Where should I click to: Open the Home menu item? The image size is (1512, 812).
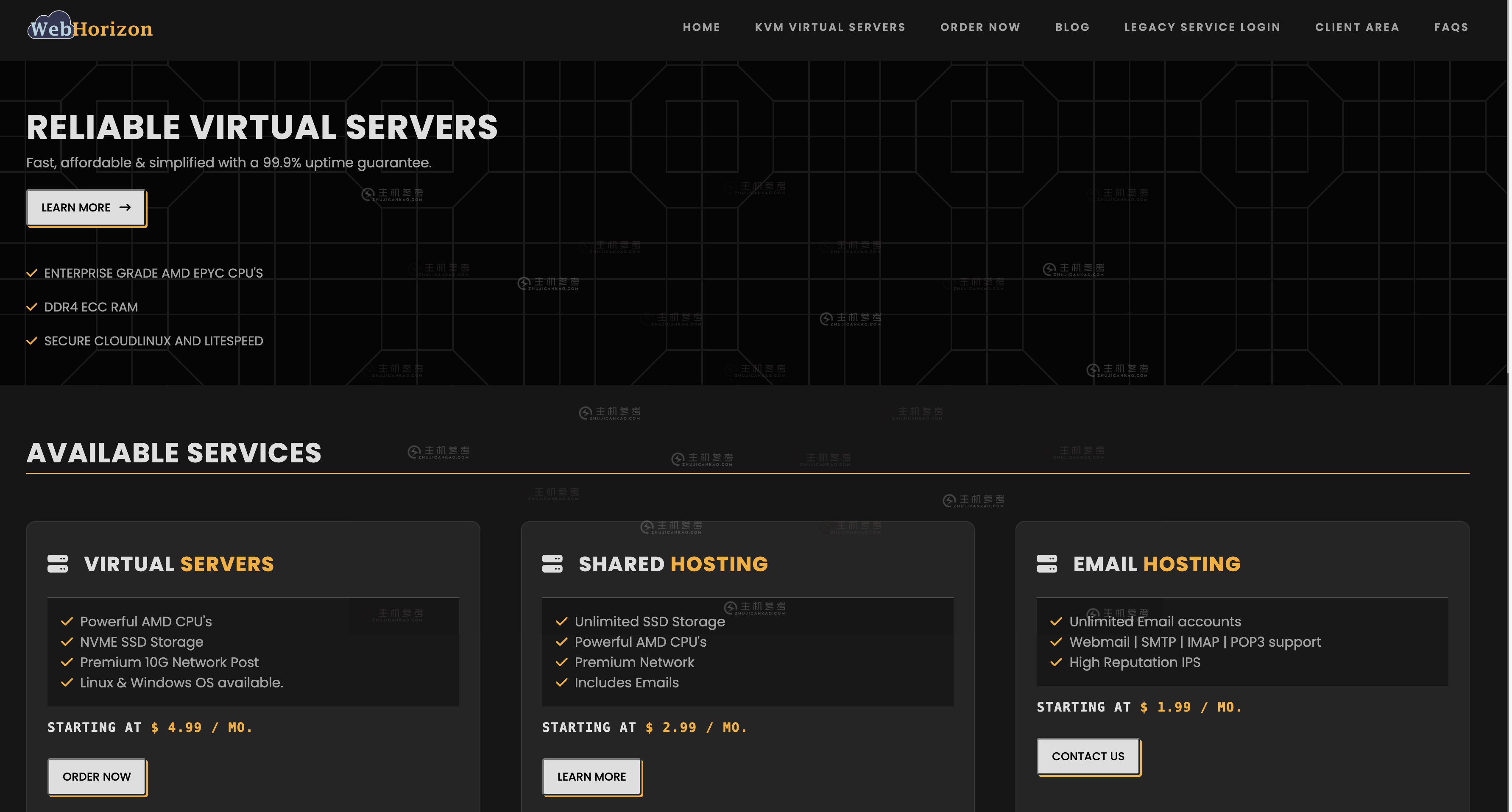coord(701,27)
